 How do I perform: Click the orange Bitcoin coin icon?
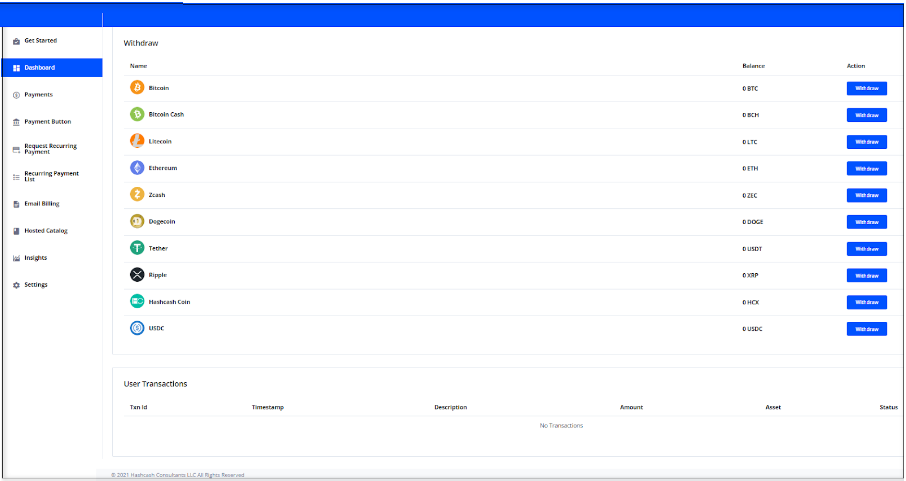tap(137, 88)
